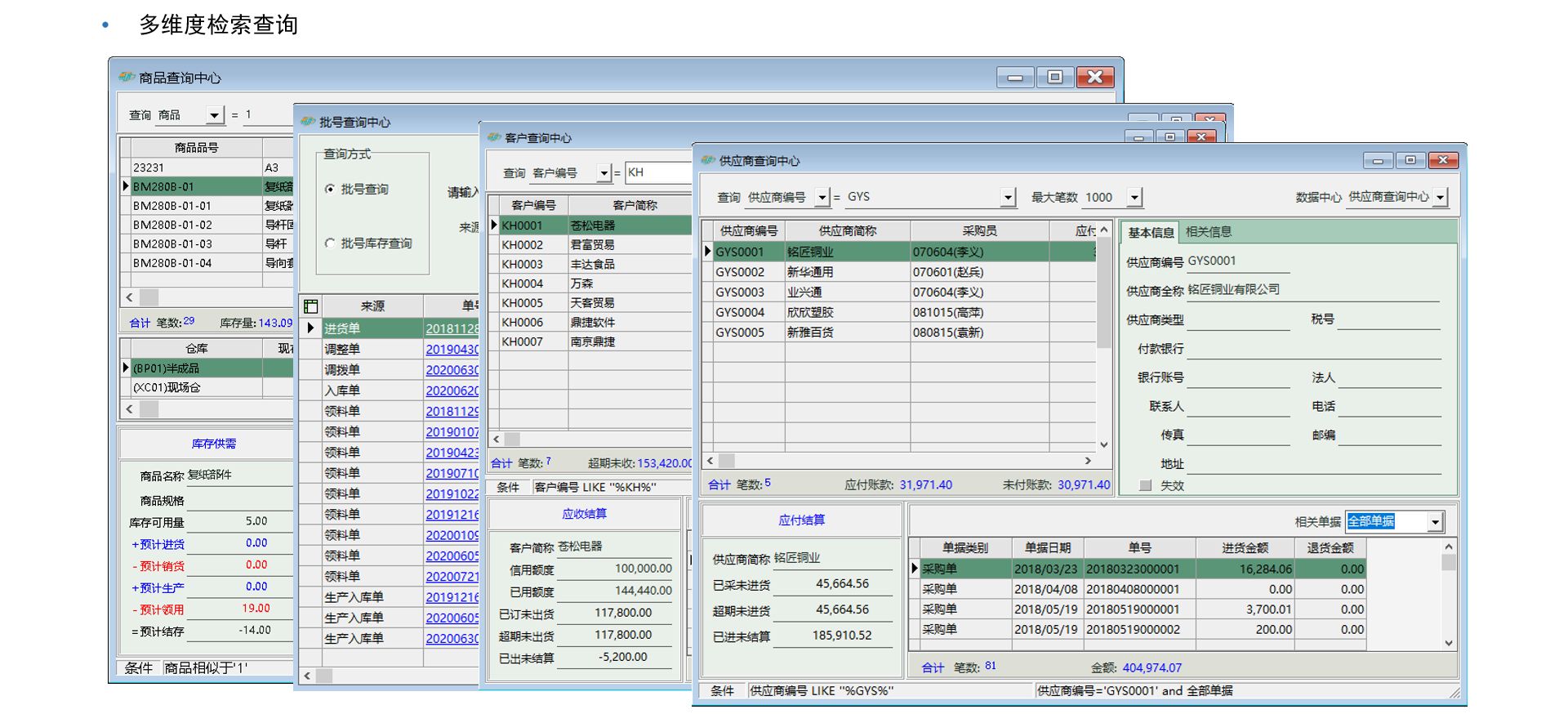
Task: Select supplier row GYS0003 业兴通
Action: coord(740,292)
